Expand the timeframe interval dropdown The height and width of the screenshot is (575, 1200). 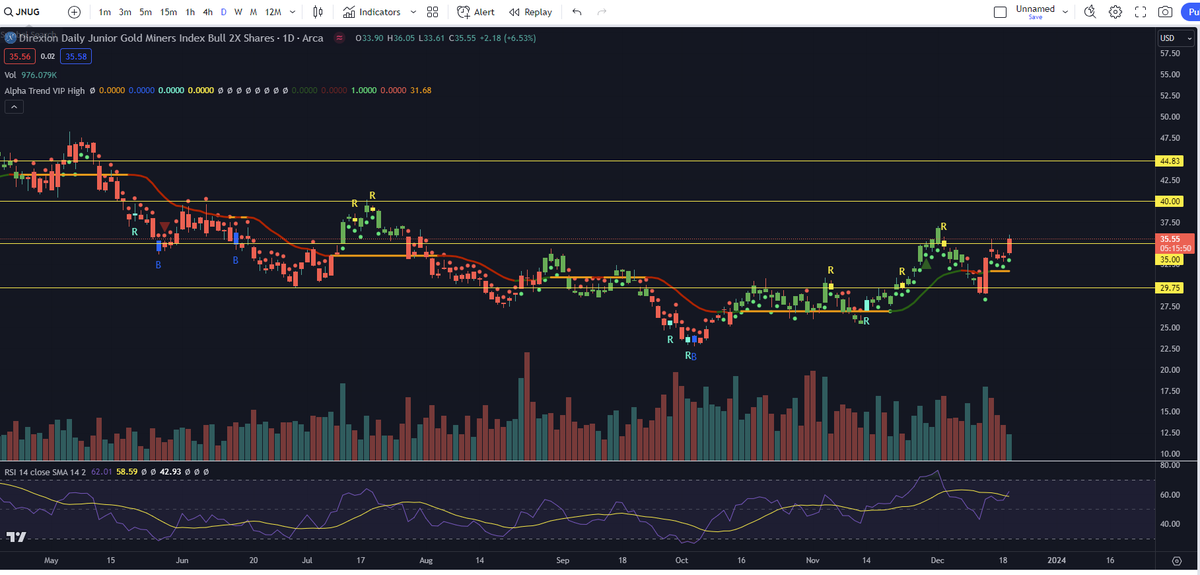(293, 12)
